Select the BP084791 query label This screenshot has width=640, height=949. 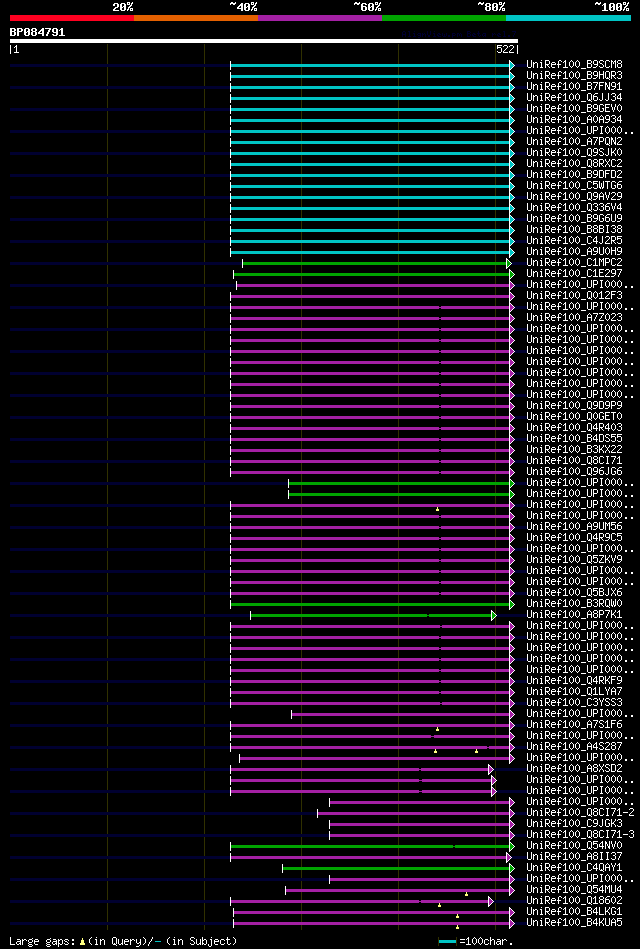point(38,32)
